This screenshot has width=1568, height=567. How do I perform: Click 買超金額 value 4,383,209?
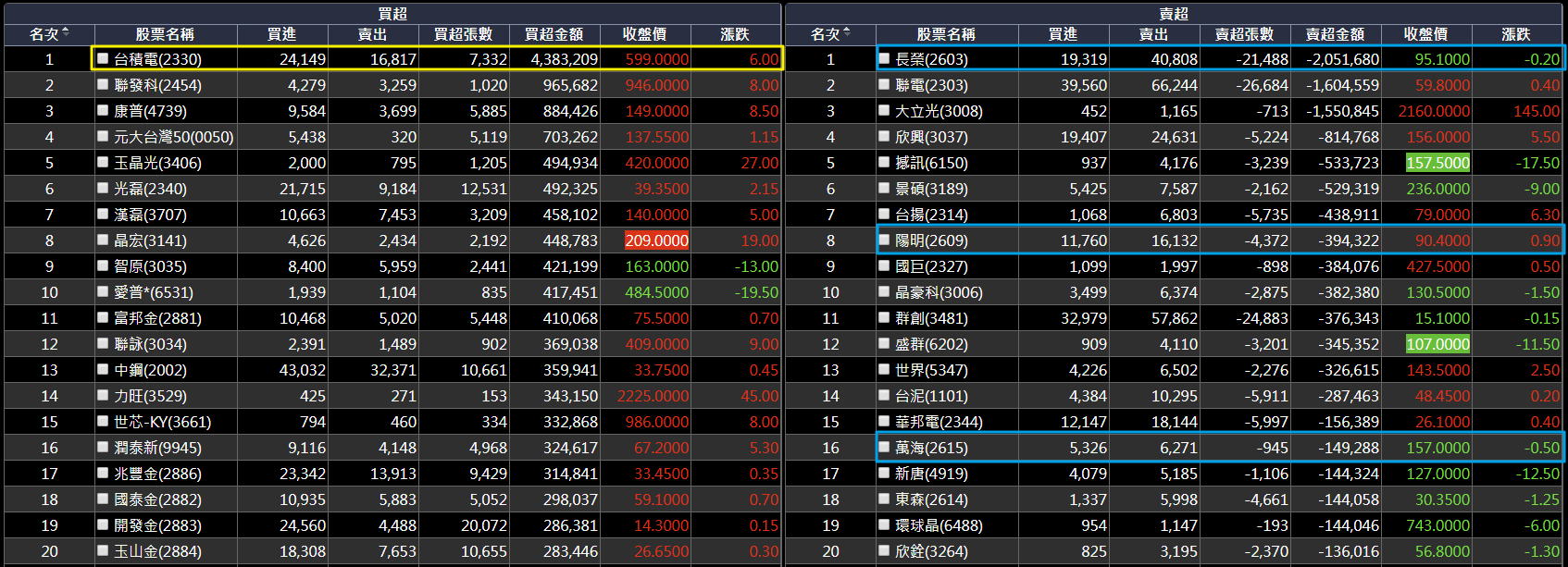564,58
